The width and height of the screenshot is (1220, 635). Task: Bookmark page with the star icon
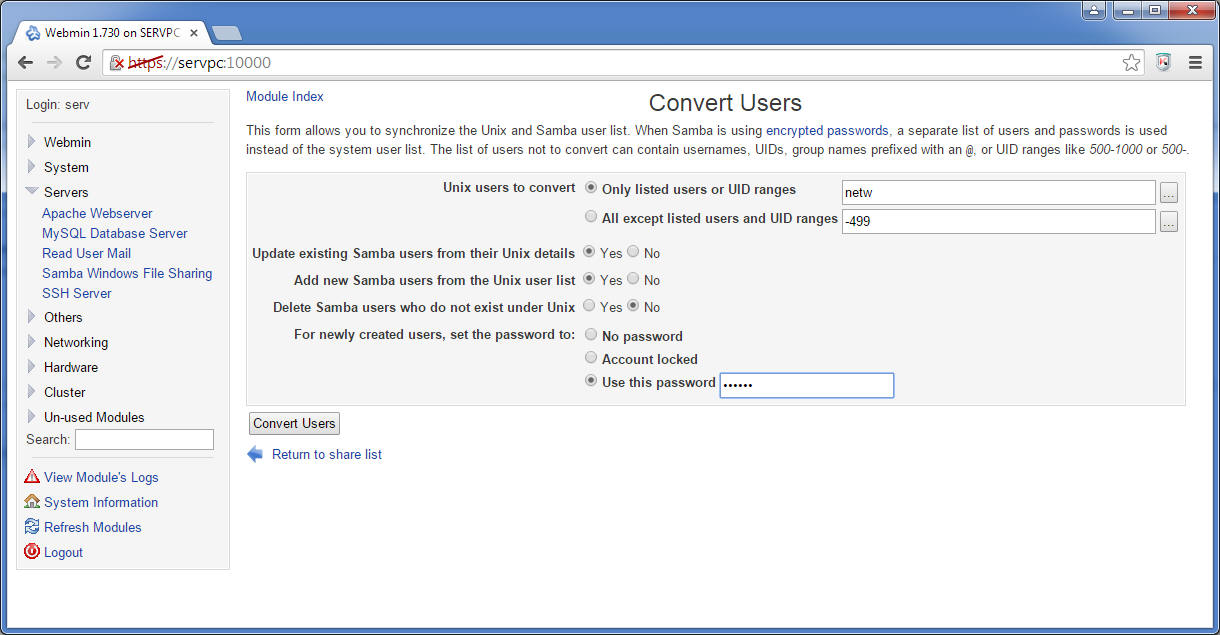[x=1131, y=62]
